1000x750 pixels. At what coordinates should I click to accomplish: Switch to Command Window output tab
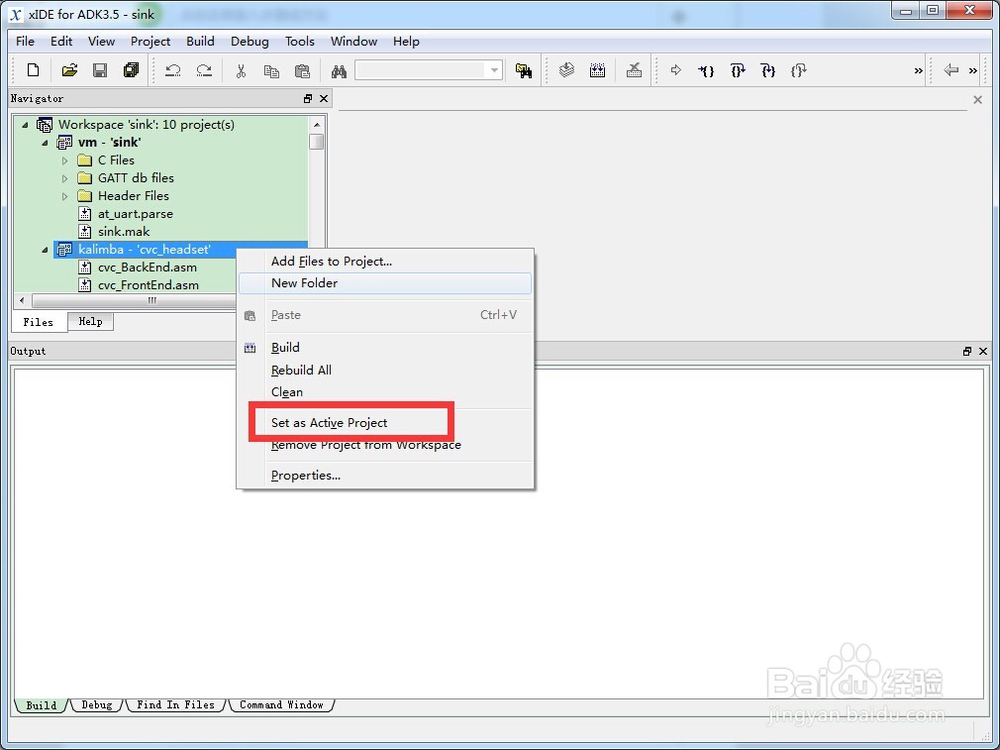(x=281, y=705)
